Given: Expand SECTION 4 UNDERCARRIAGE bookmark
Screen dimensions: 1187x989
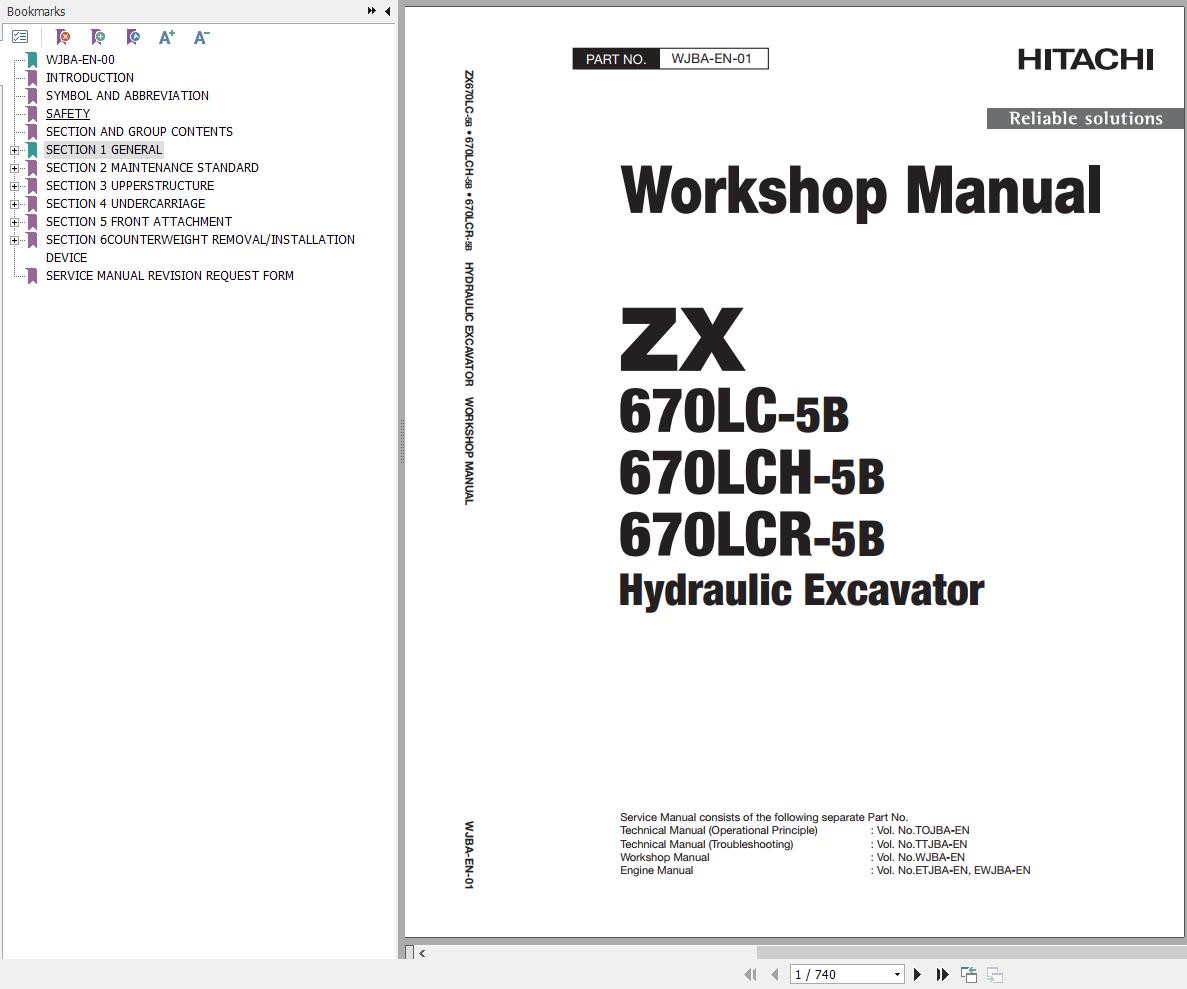Looking at the screenshot, I should pos(14,204).
